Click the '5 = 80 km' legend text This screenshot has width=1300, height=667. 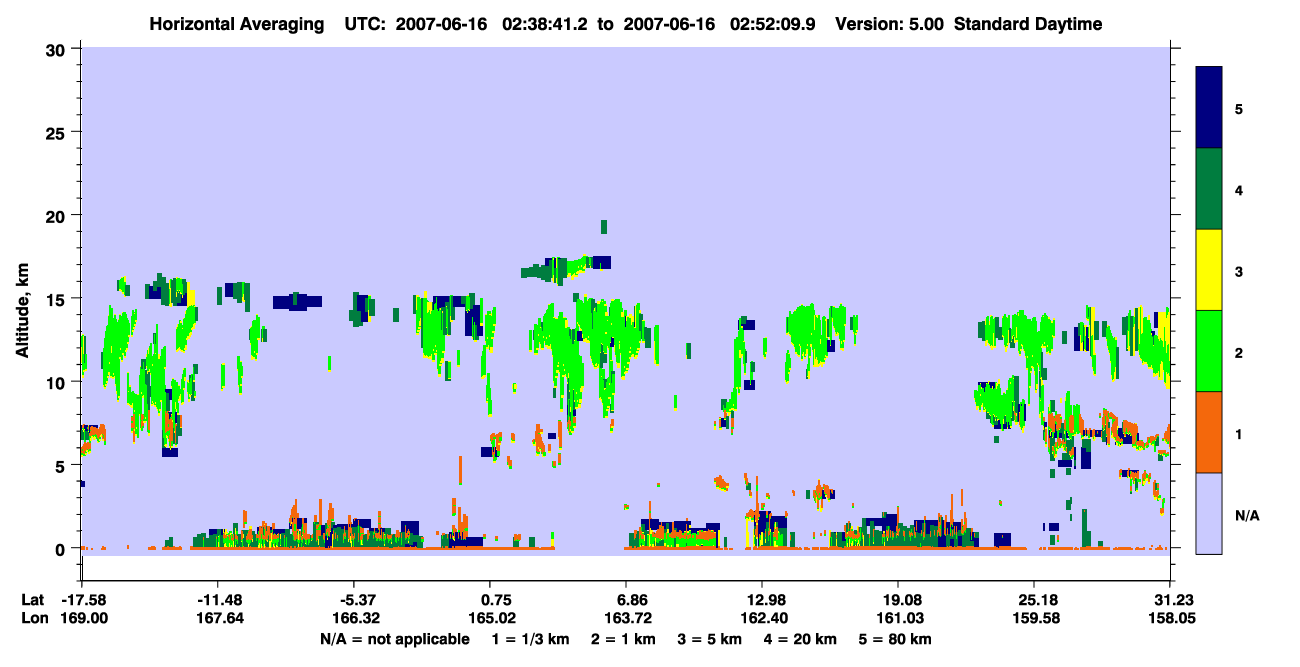point(897,639)
